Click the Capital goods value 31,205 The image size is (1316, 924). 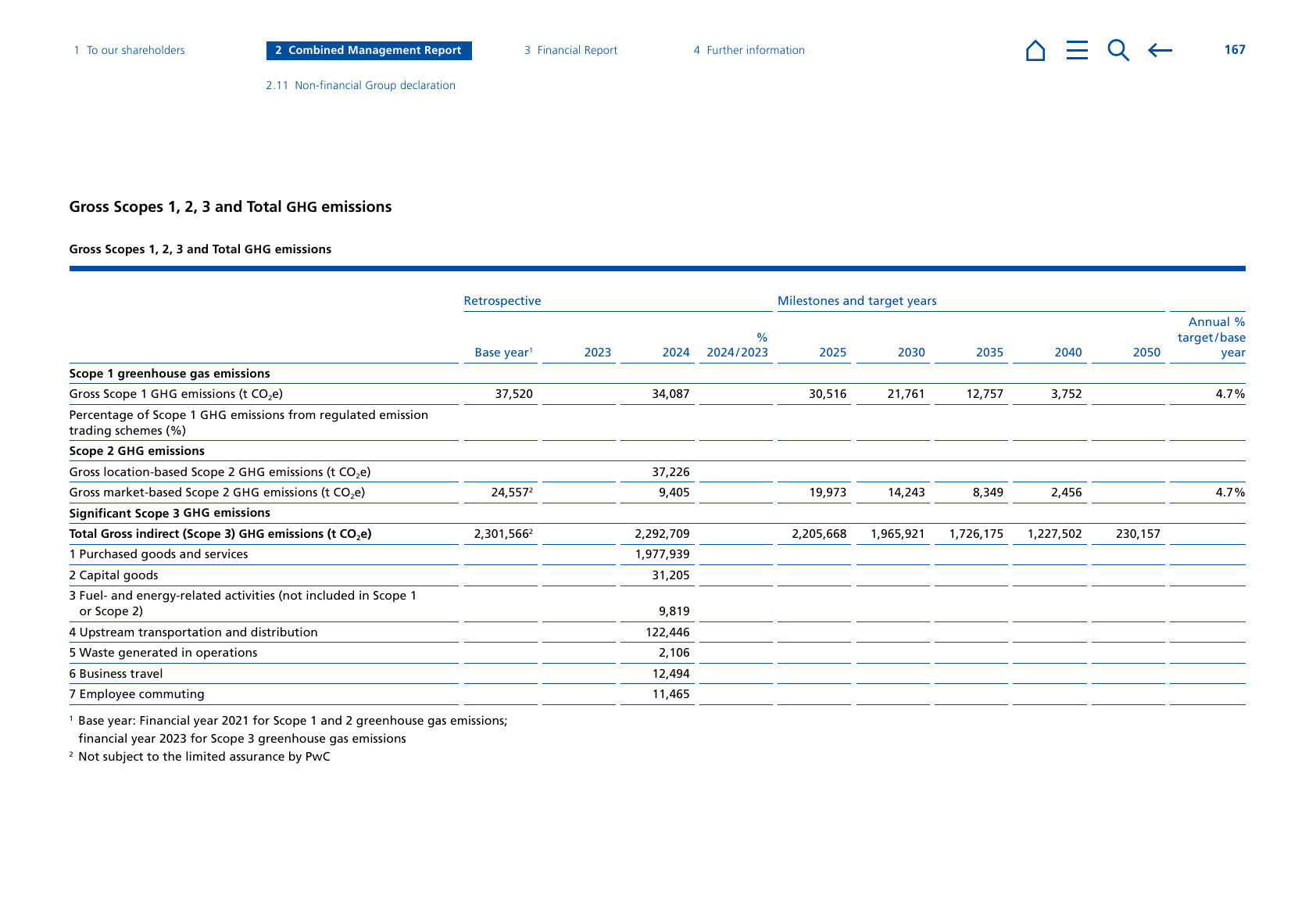tap(671, 575)
